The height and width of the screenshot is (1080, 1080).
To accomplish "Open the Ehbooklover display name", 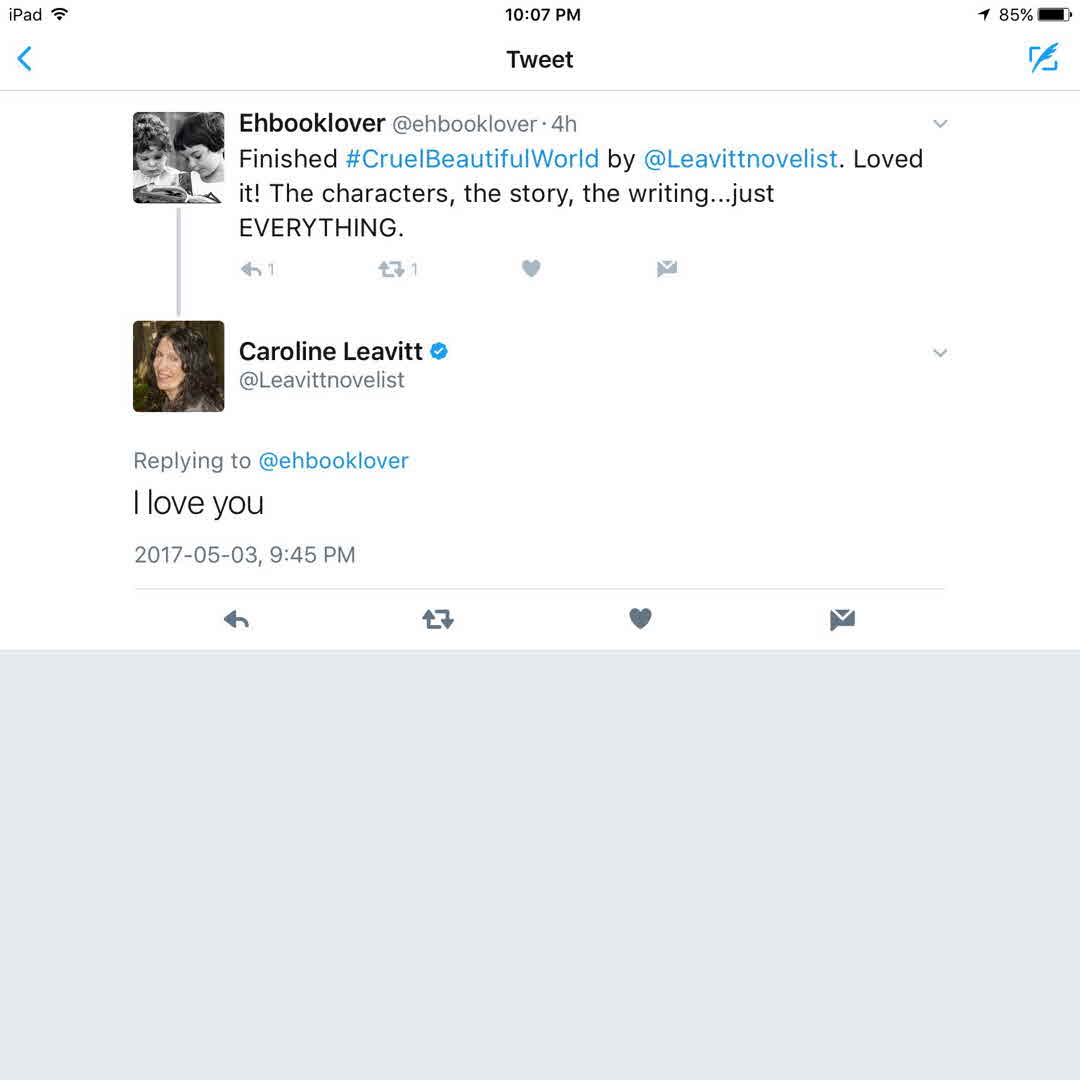I will pyautogui.click(x=312, y=123).
